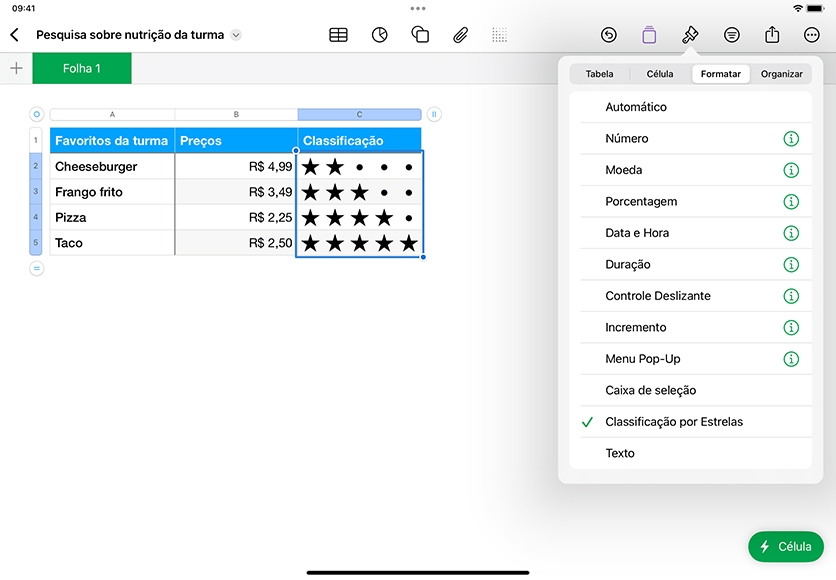The image size is (836, 580).
Task: Choose Moeda format
Action: coord(690,170)
